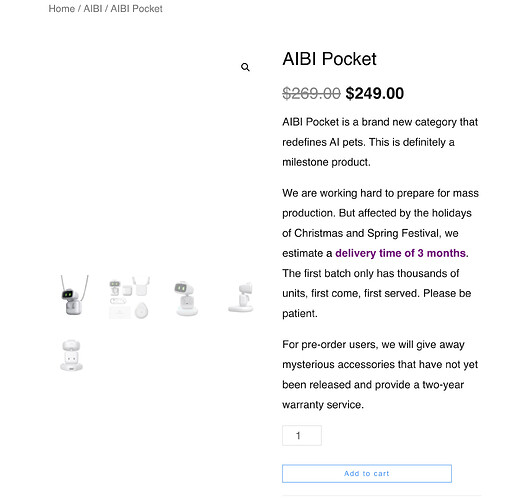Click the crossed-out $269.00 original price
Viewport: 507px width, 500px height.
pyautogui.click(x=311, y=93)
